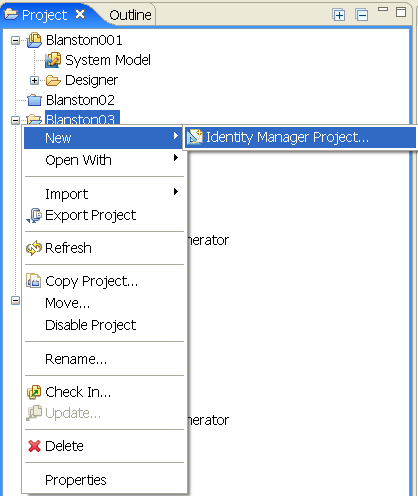Click the Blanston001 project icon
Image resolution: width=418 pixels, height=496 pixels.
34,40
